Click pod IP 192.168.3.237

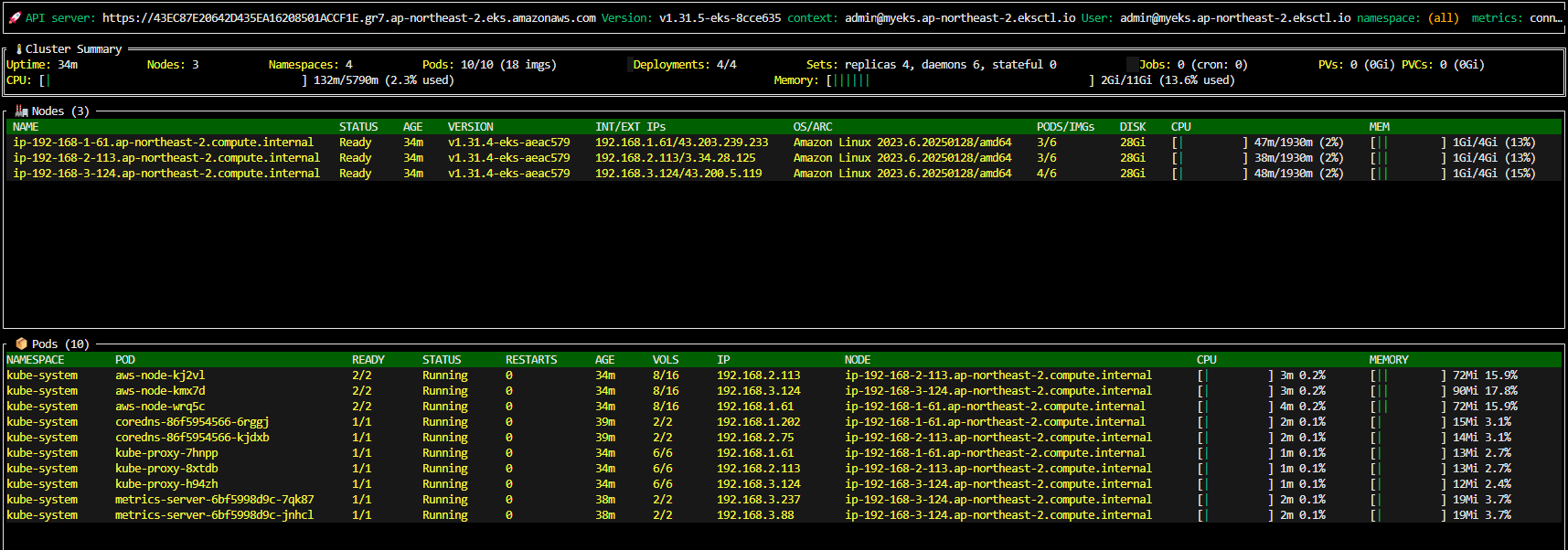pos(758,499)
